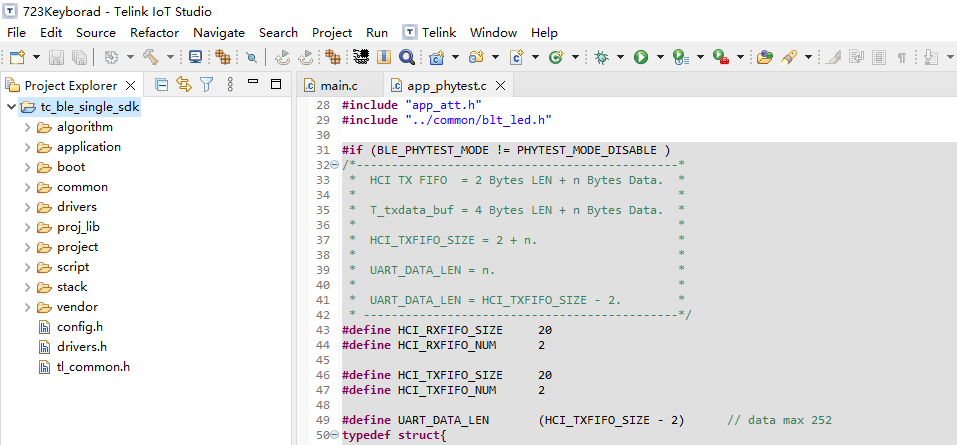This screenshot has height=445, width=957.
Task: Open the Navigate menu
Action: (219, 32)
